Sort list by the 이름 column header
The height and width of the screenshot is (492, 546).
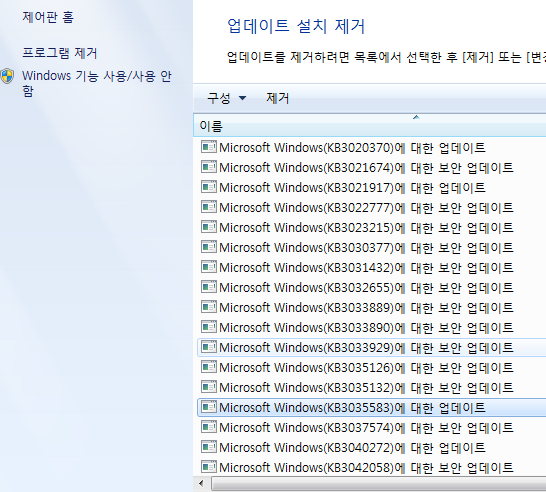369,126
